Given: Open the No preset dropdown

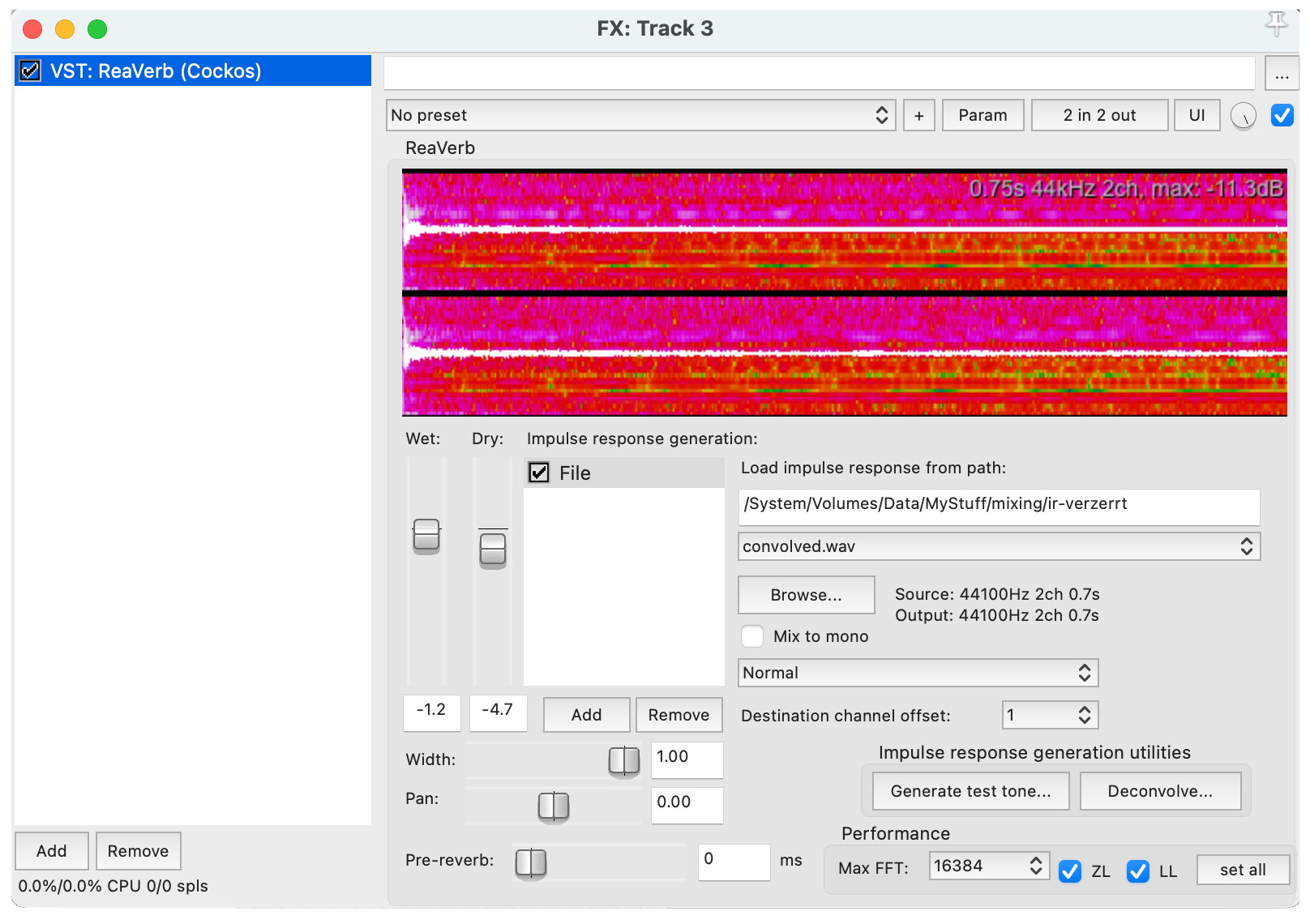Looking at the screenshot, I should coord(640,115).
